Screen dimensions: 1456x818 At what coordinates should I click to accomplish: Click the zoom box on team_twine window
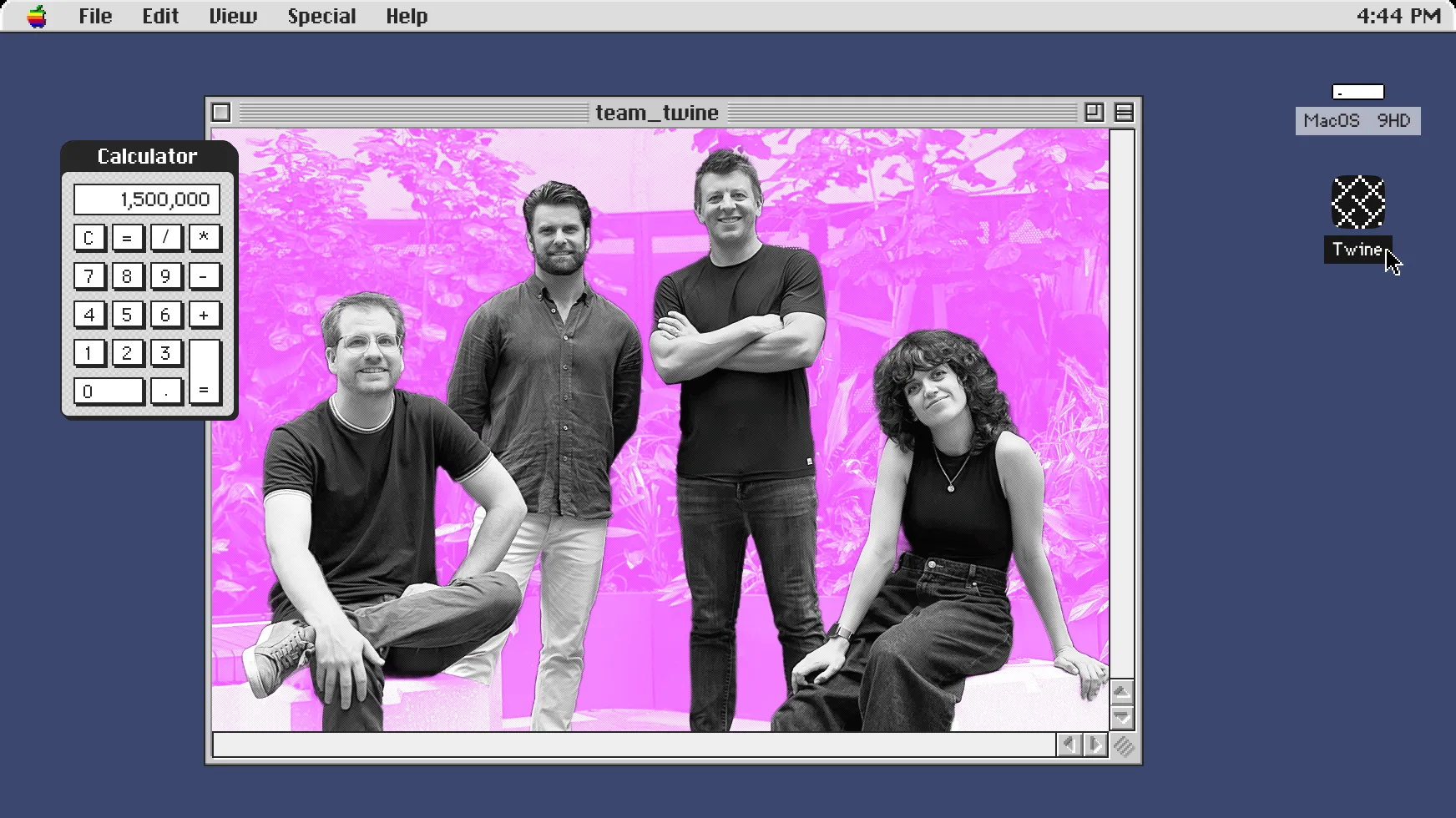point(1093,112)
